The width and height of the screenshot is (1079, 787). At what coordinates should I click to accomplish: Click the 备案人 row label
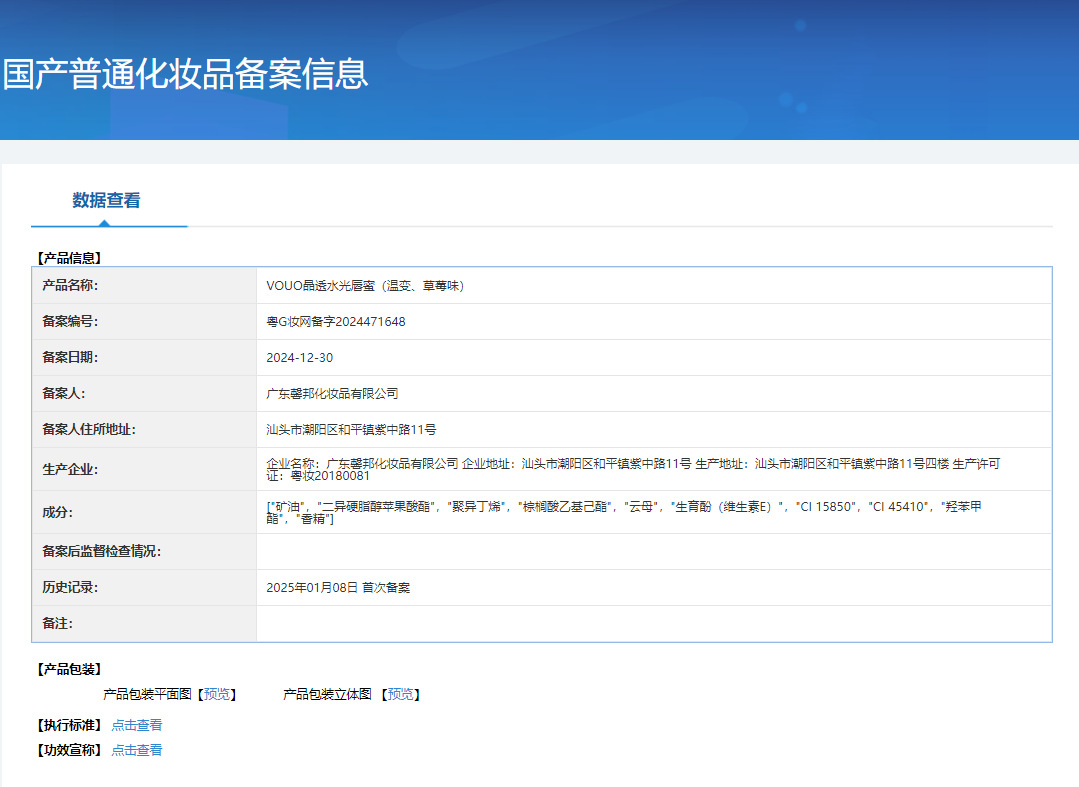(x=64, y=394)
